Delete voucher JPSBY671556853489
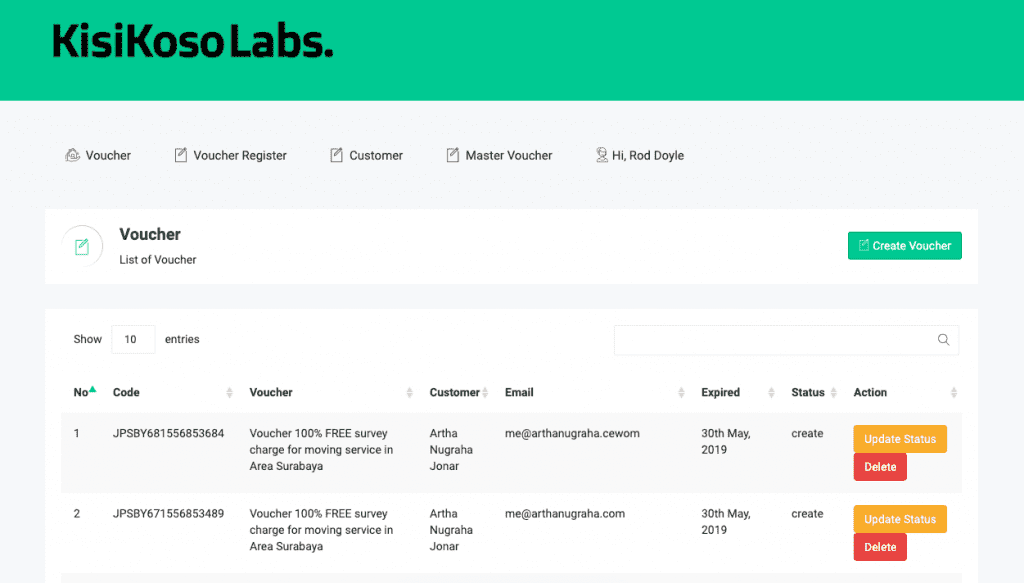1024x583 pixels. [880, 547]
